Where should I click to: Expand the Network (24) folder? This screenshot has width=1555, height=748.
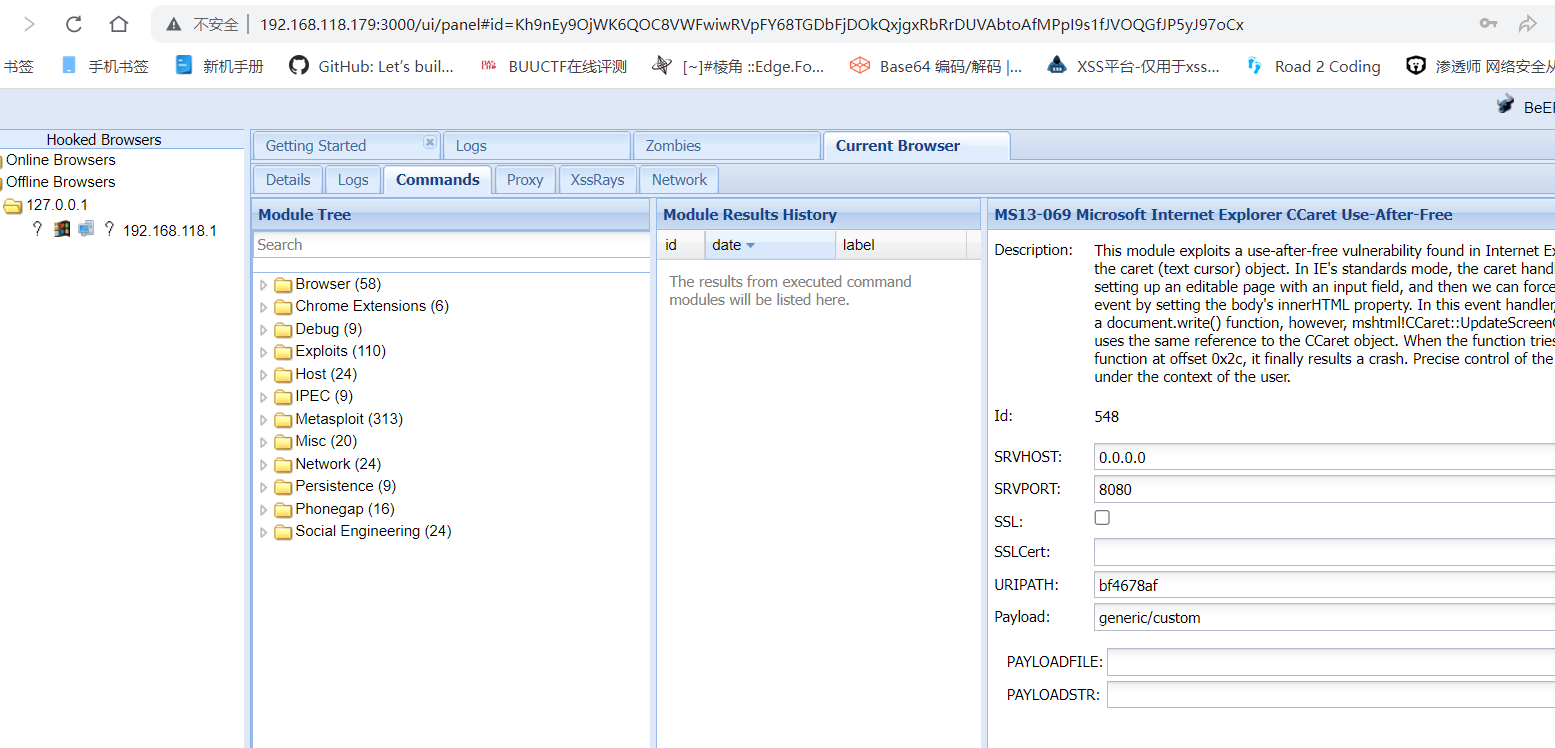(264, 465)
